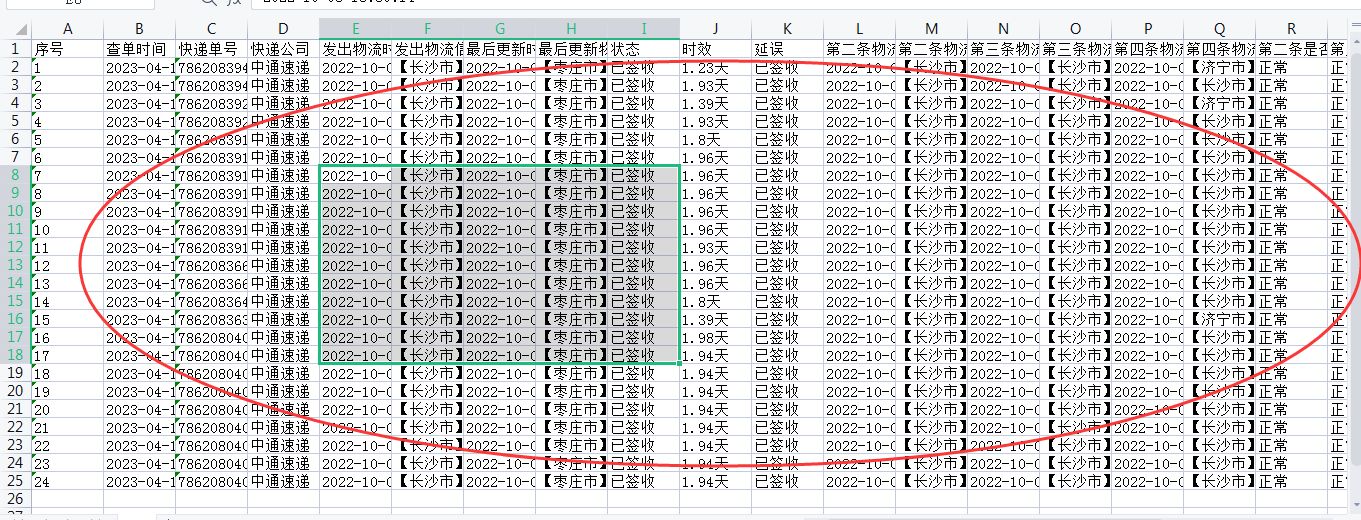Click the date cell P20 starting 2022-10
Screen dimensions: 1361x520
tap(1147, 391)
